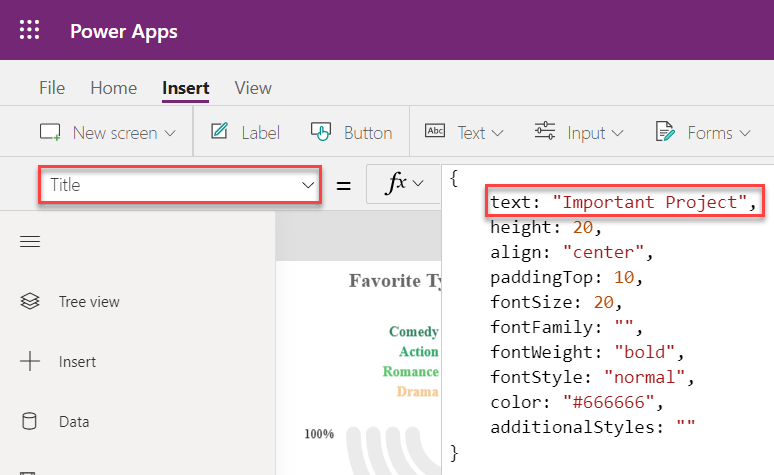The image size is (774, 475).
Task: Click the "Important Project" text value in formula
Action: click(x=651, y=202)
